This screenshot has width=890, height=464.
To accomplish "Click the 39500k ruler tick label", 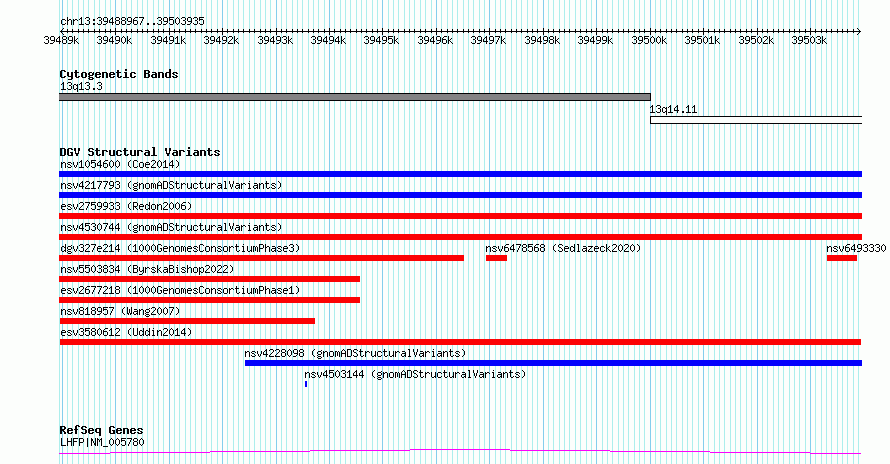I will pos(649,40).
